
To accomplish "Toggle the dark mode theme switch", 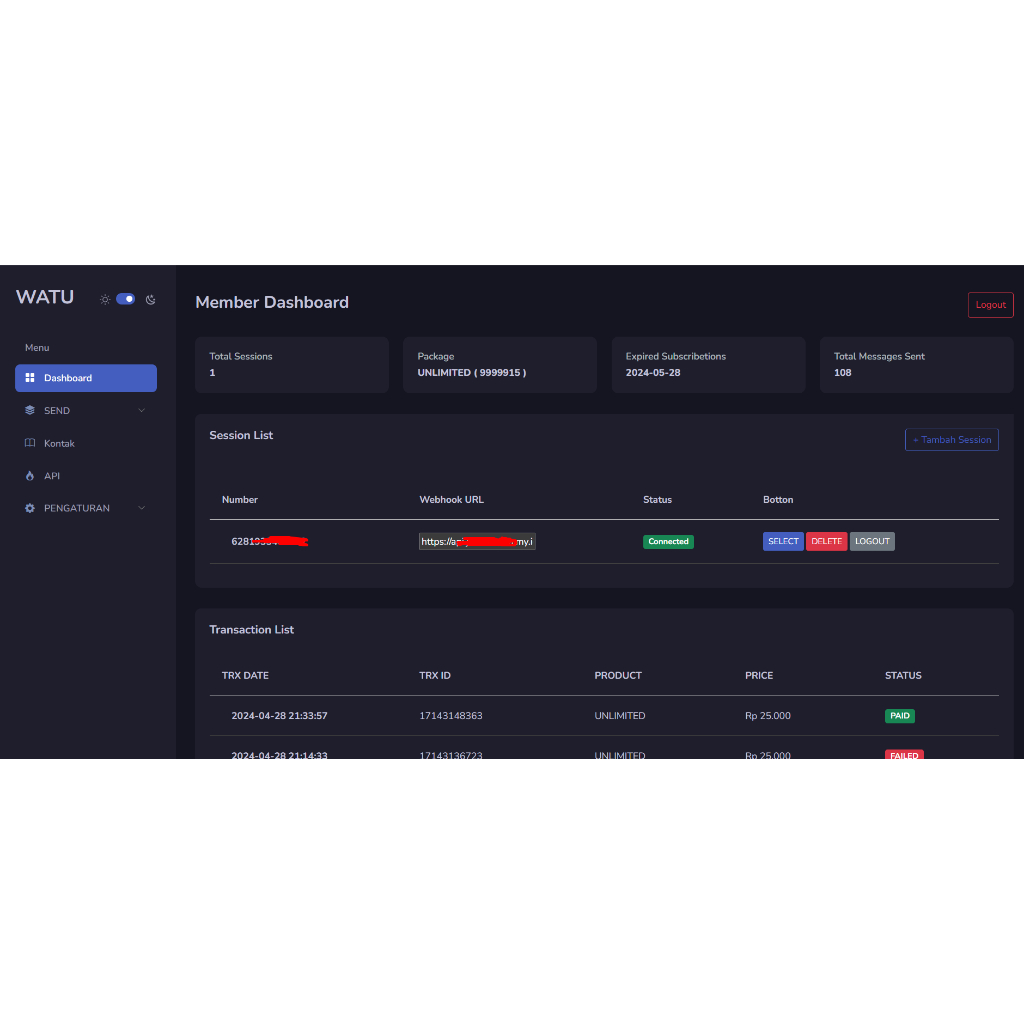I will [x=126, y=299].
